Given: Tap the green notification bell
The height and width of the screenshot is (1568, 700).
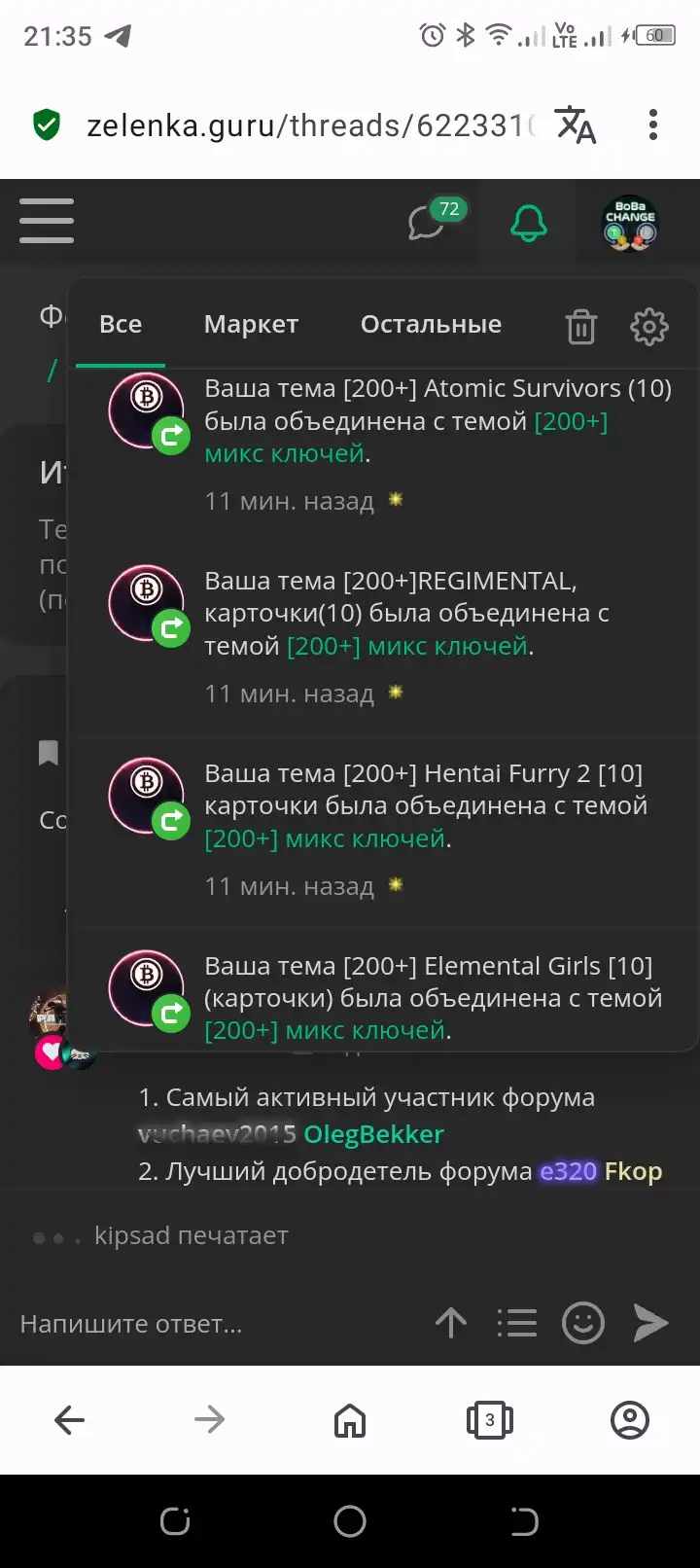Looking at the screenshot, I should 529,224.
